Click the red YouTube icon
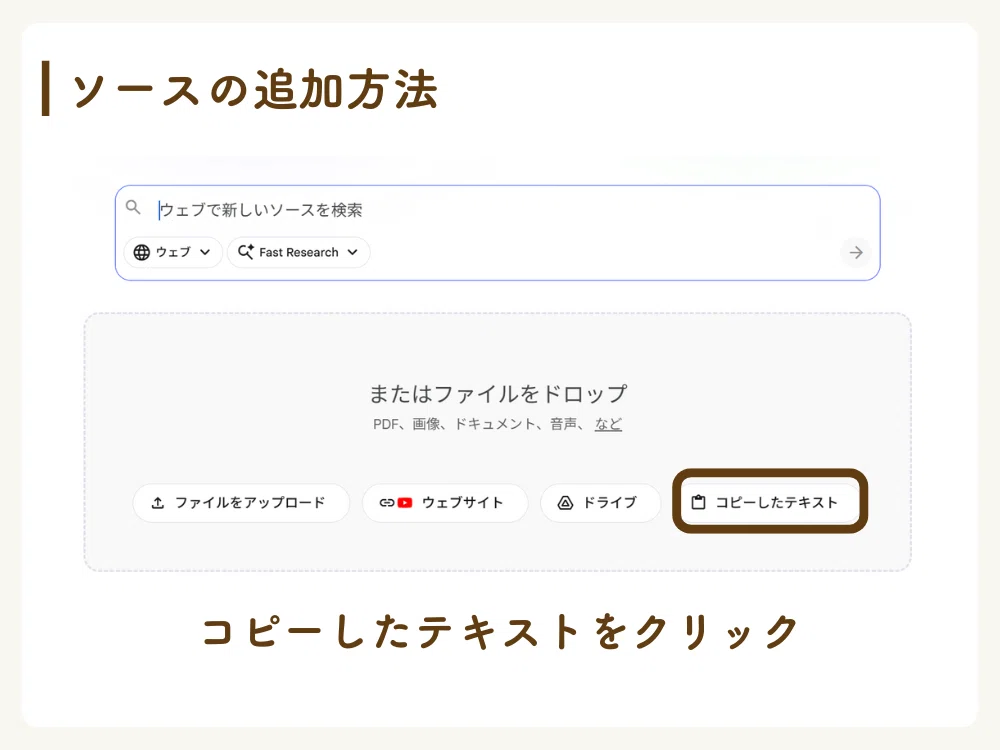 coord(405,503)
